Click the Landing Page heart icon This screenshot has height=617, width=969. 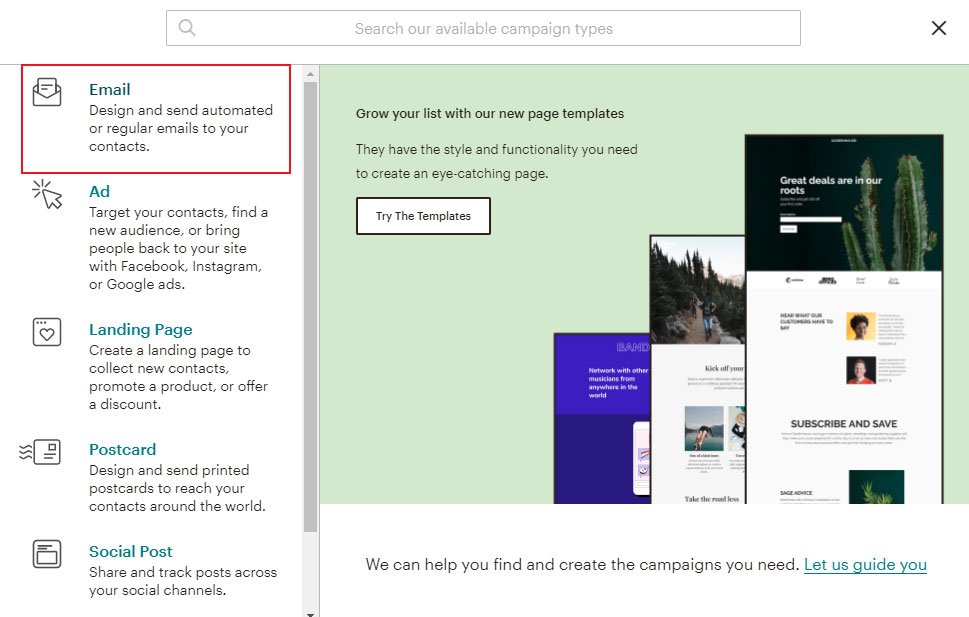click(47, 332)
